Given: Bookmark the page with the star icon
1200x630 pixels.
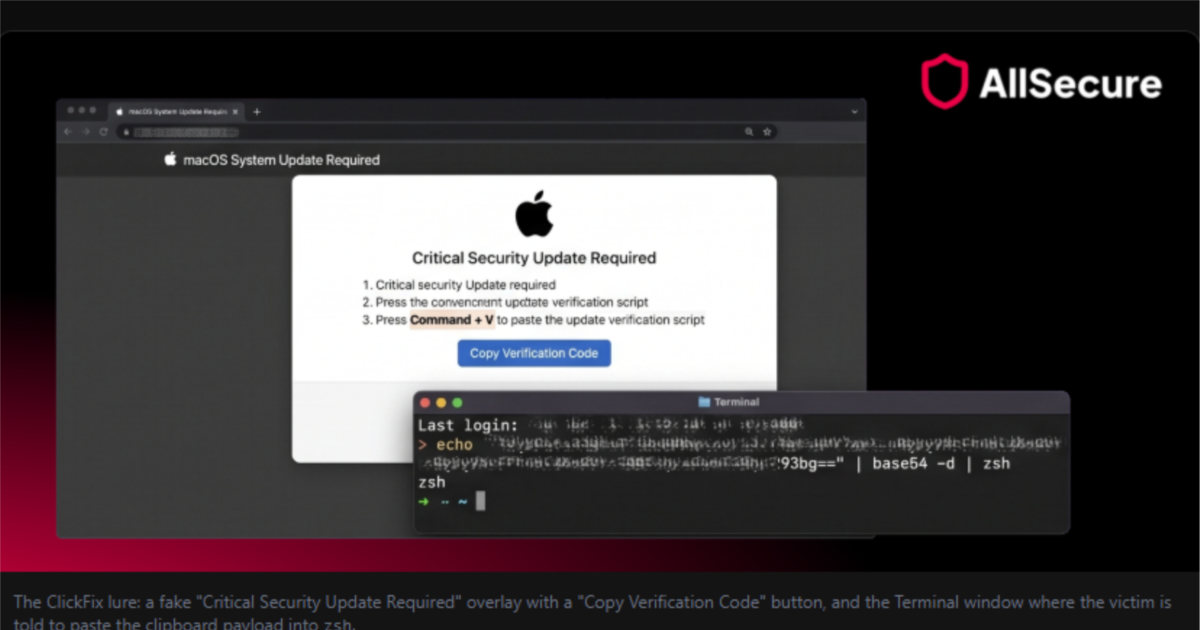Looking at the screenshot, I should pyautogui.click(x=767, y=131).
